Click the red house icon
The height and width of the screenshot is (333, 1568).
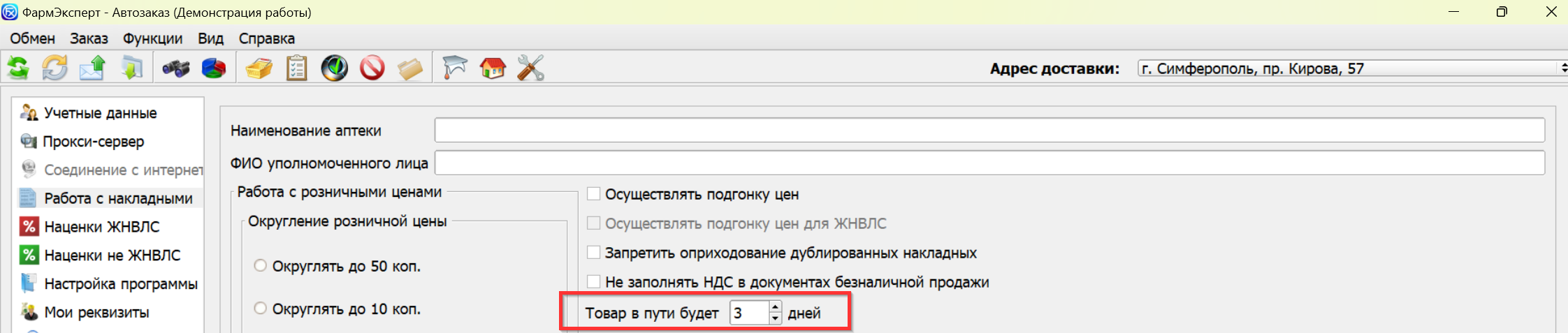[x=493, y=68]
